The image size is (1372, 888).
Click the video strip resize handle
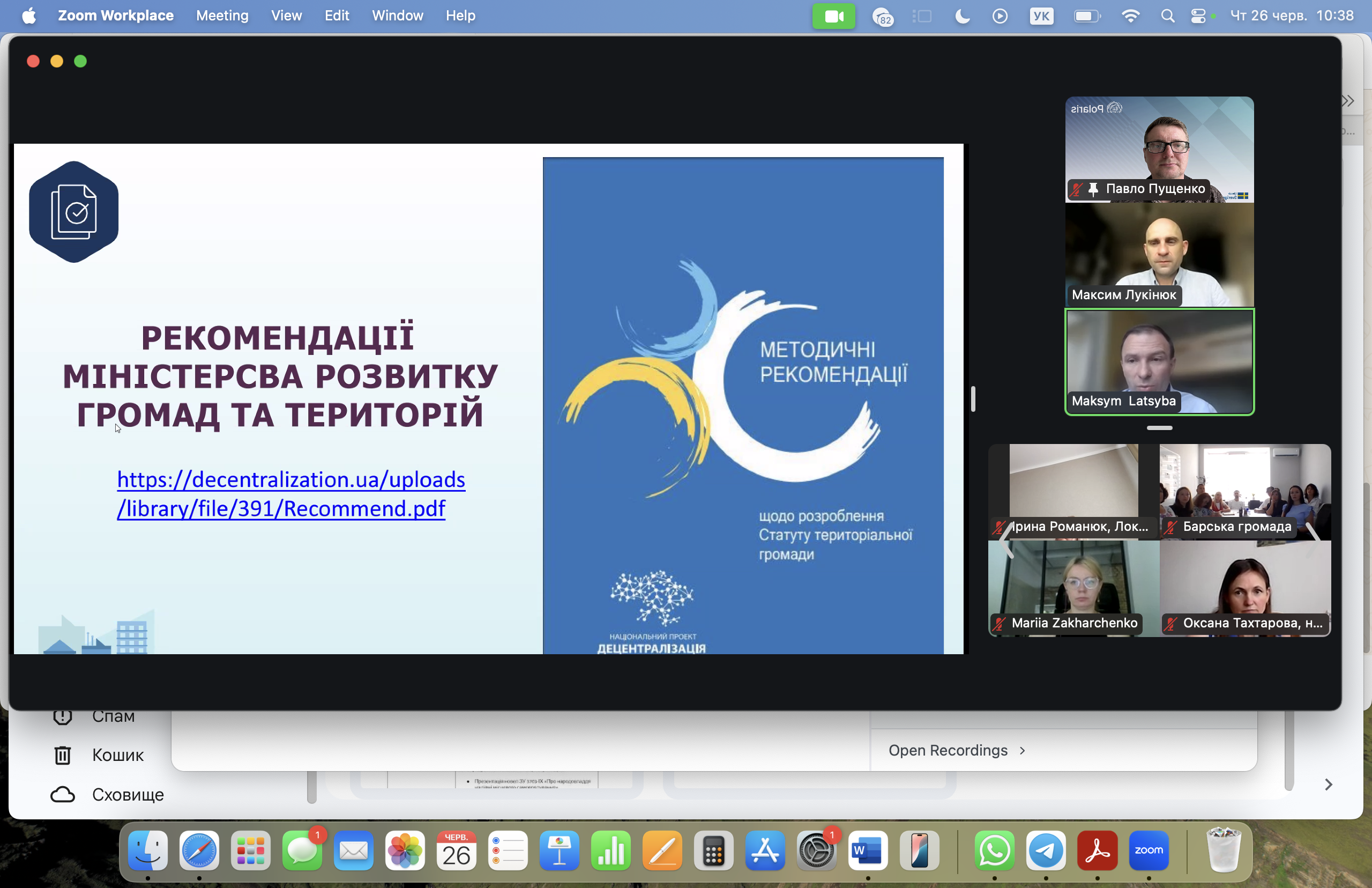click(x=1159, y=428)
